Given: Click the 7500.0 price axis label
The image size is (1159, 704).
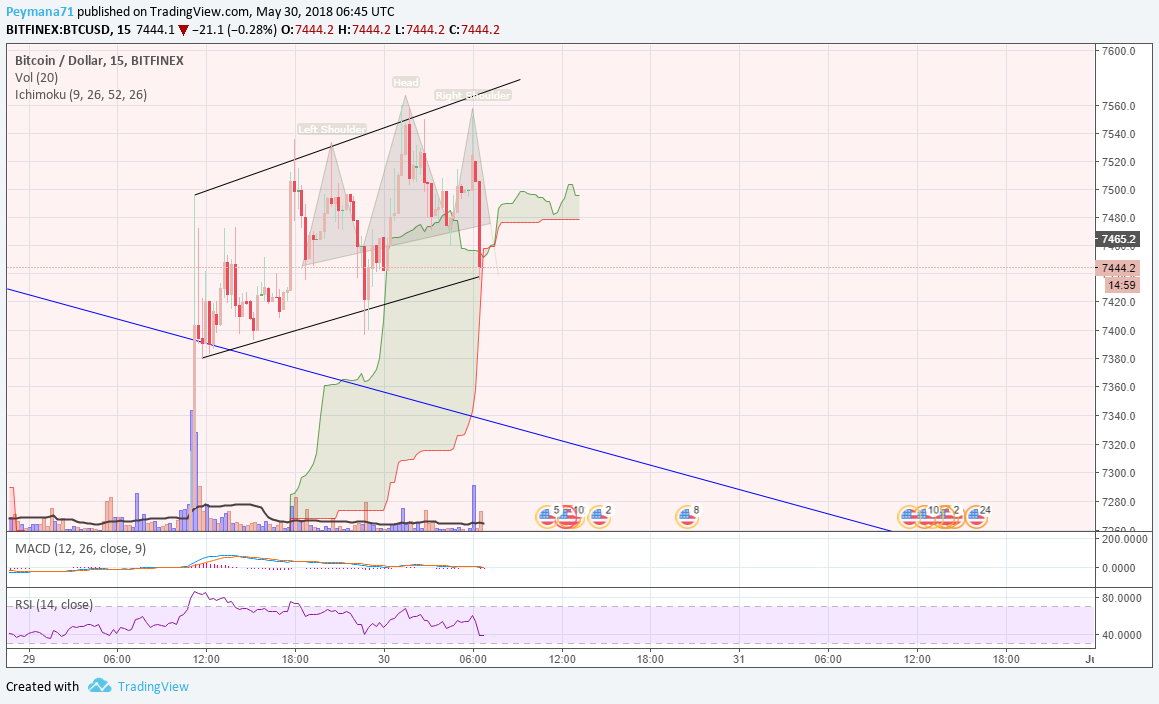Looking at the screenshot, I should 1118,190.
